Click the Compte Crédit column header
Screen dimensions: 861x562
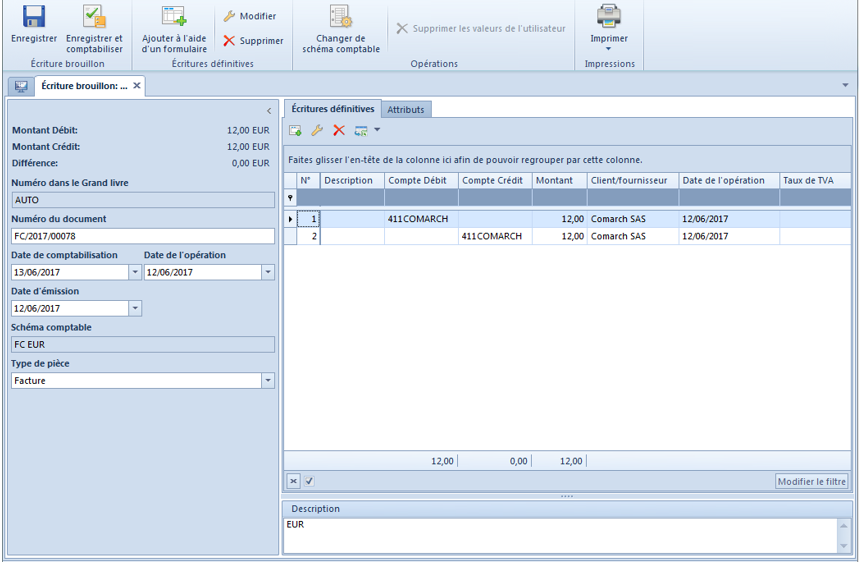(495, 180)
